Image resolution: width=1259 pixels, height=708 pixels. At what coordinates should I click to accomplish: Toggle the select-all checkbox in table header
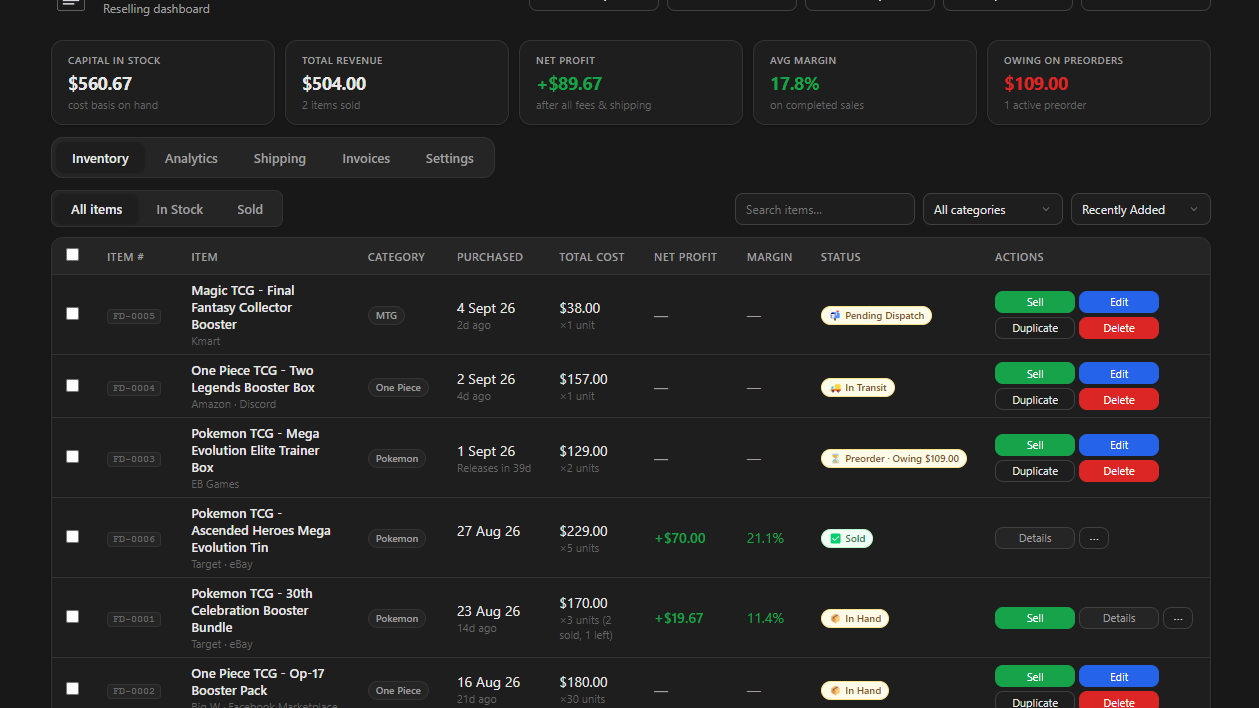[x=72, y=255]
